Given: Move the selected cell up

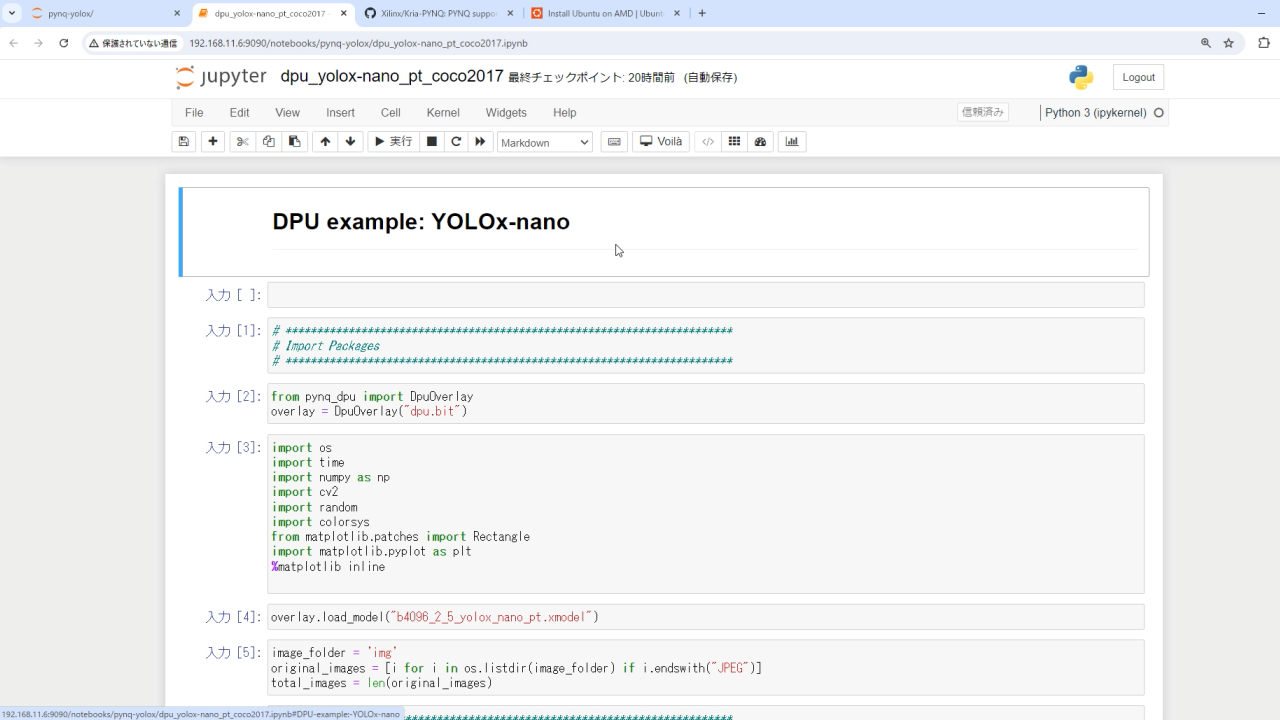Looking at the screenshot, I should (324, 141).
